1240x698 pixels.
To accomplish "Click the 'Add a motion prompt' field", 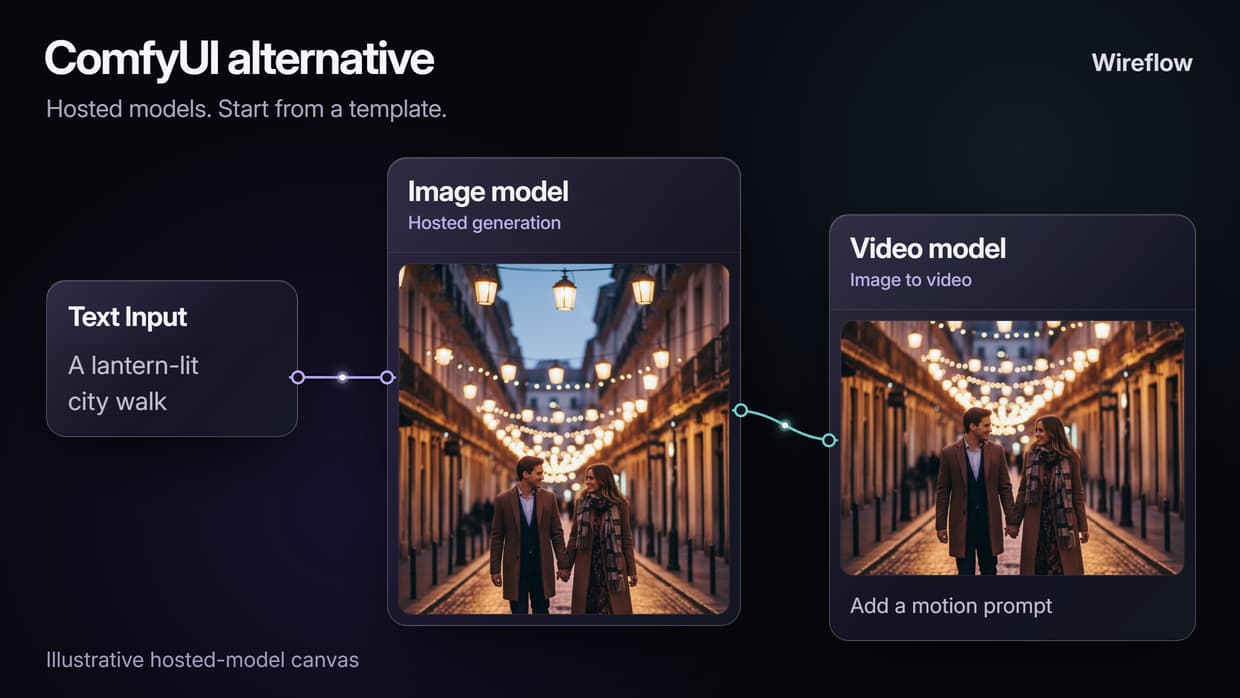I will 951,606.
